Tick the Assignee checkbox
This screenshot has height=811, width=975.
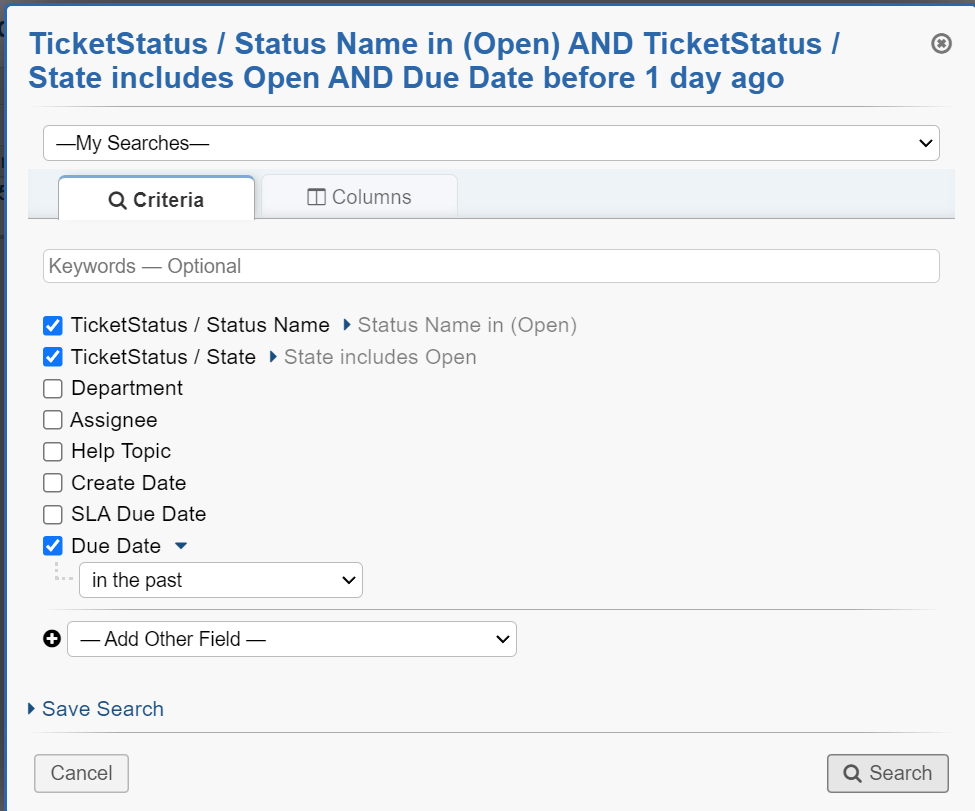tap(53, 420)
